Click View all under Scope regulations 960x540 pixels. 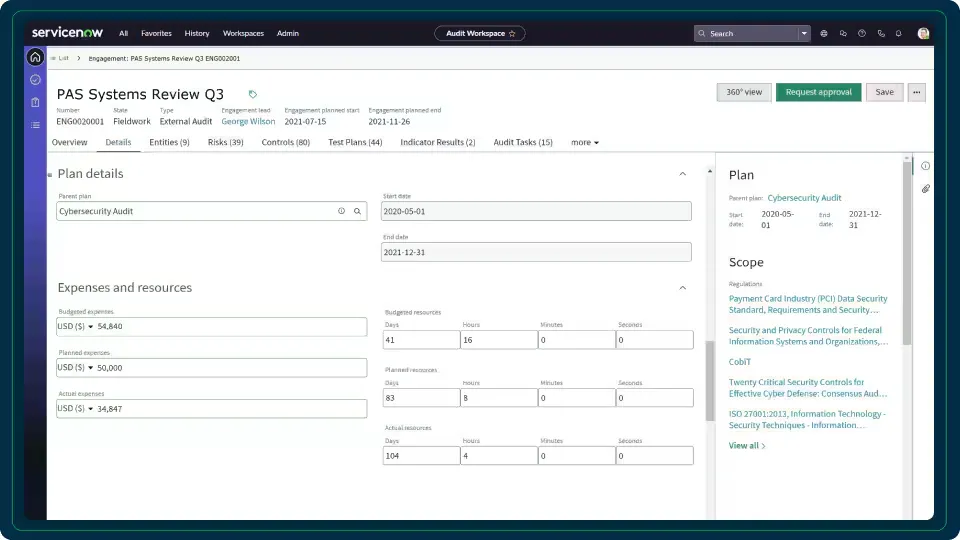pos(747,446)
